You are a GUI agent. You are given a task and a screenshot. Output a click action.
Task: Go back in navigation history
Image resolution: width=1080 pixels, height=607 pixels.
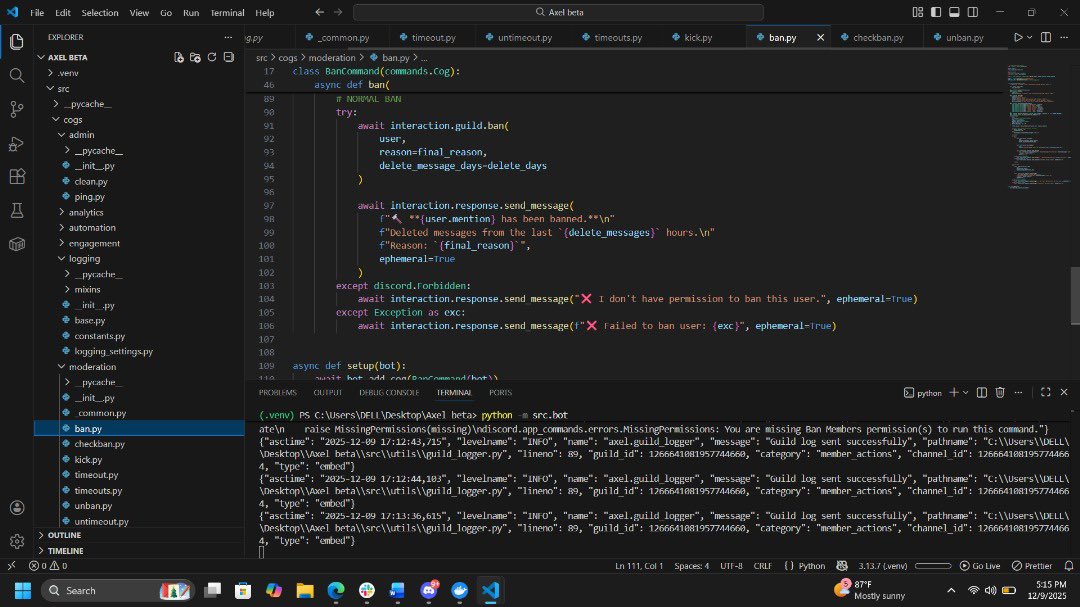[x=320, y=12]
